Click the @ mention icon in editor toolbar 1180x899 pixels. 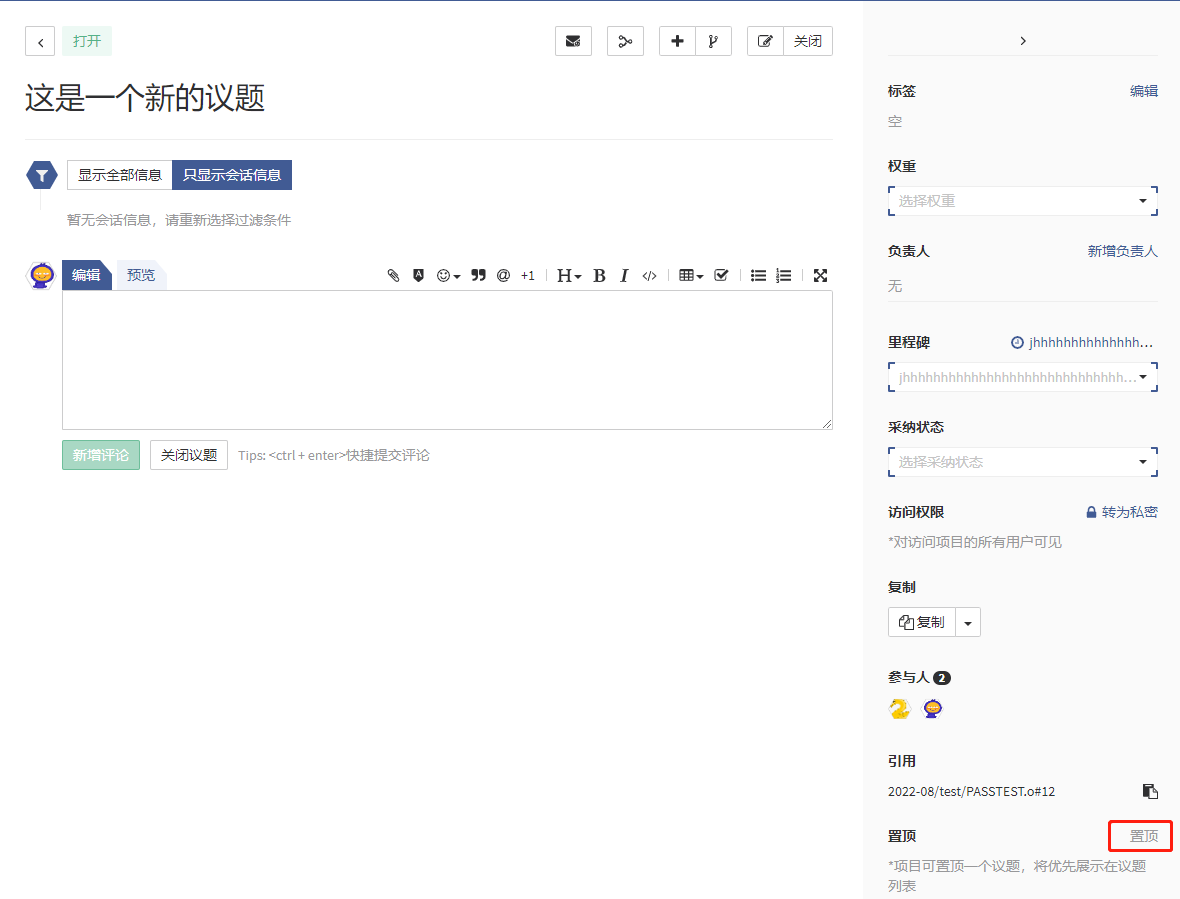click(x=503, y=276)
